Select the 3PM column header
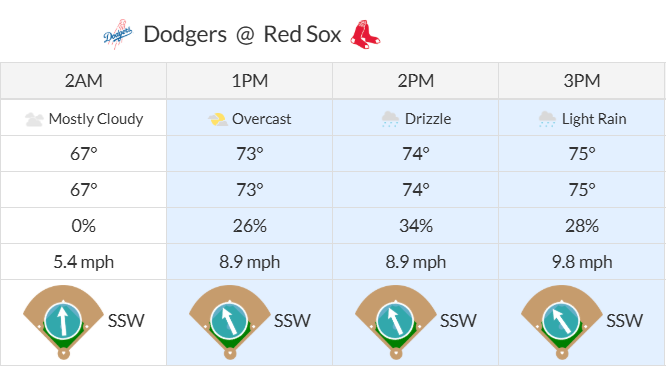 tap(581, 81)
